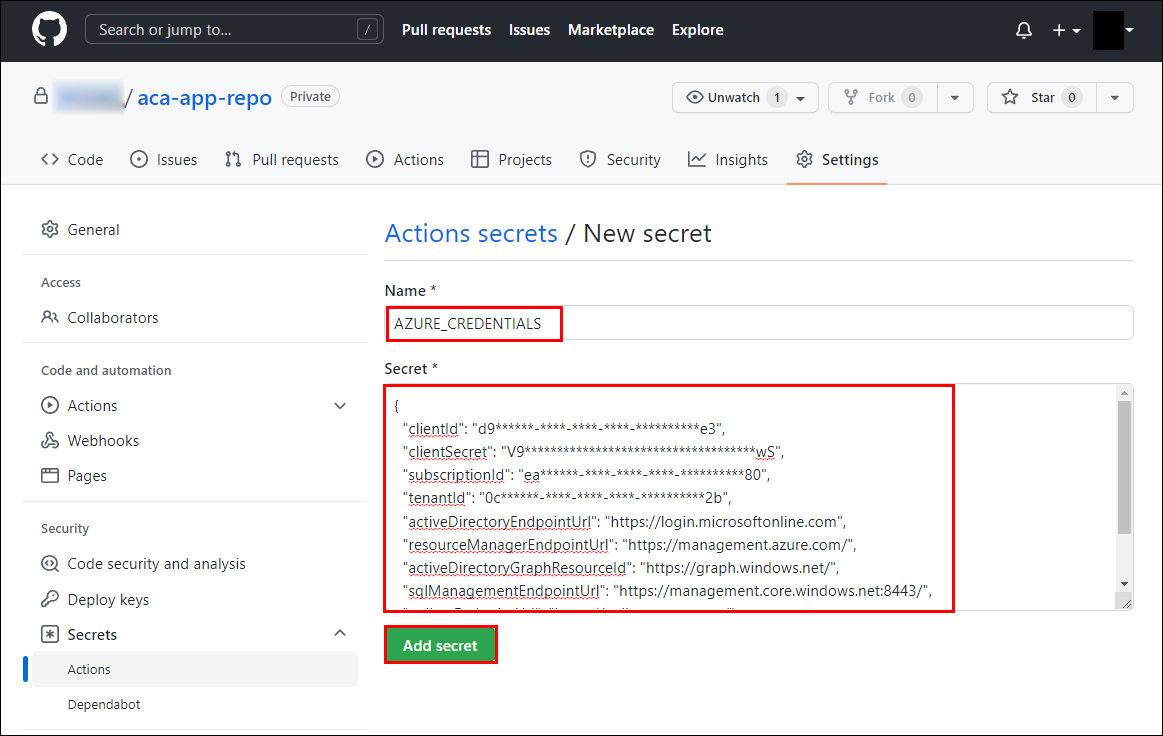Image resolution: width=1163 pixels, height=736 pixels.
Task: Switch to the repository Security tab
Action: (x=620, y=160)
